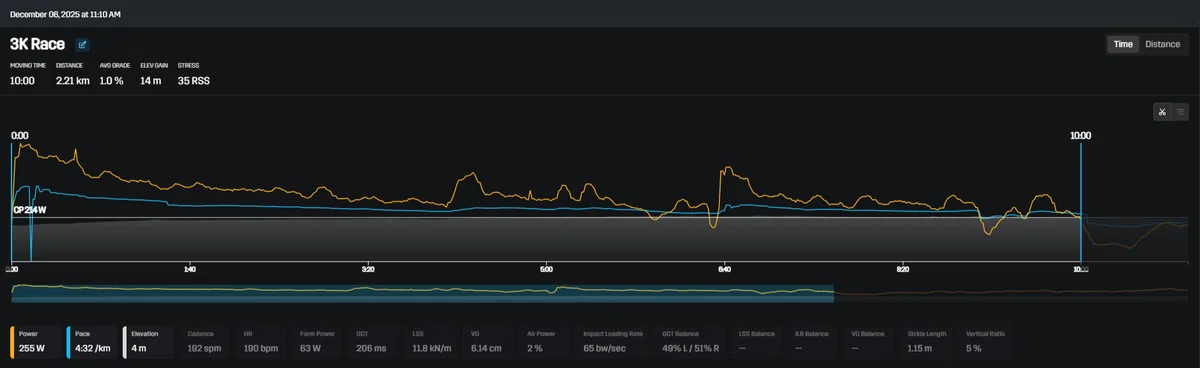The width and height of the screenshot is (1200, 368).
Task: Enable the LSS metric series
Action: pyautogui.click(x=429, y=342)
